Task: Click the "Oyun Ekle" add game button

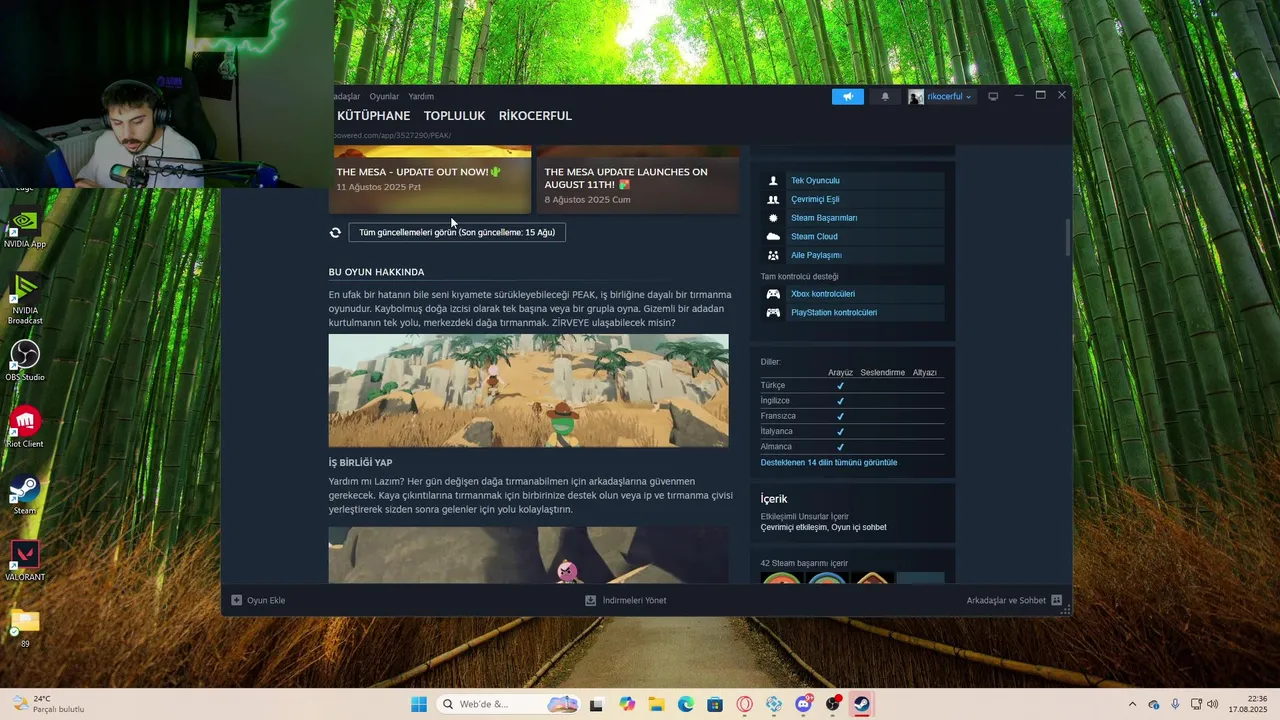Action: click(x=258, y=600)
